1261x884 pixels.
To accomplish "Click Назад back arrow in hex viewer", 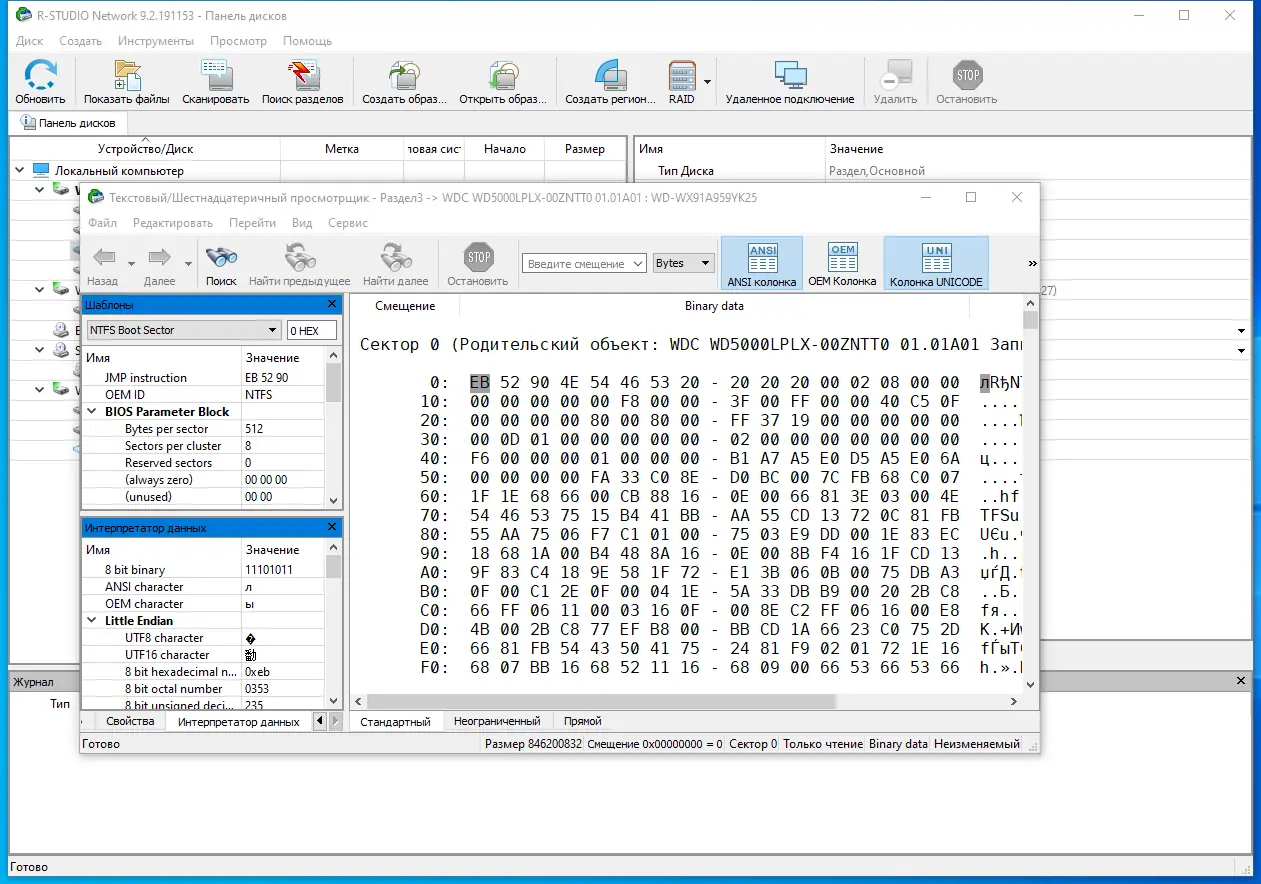I will coord(103,257).
